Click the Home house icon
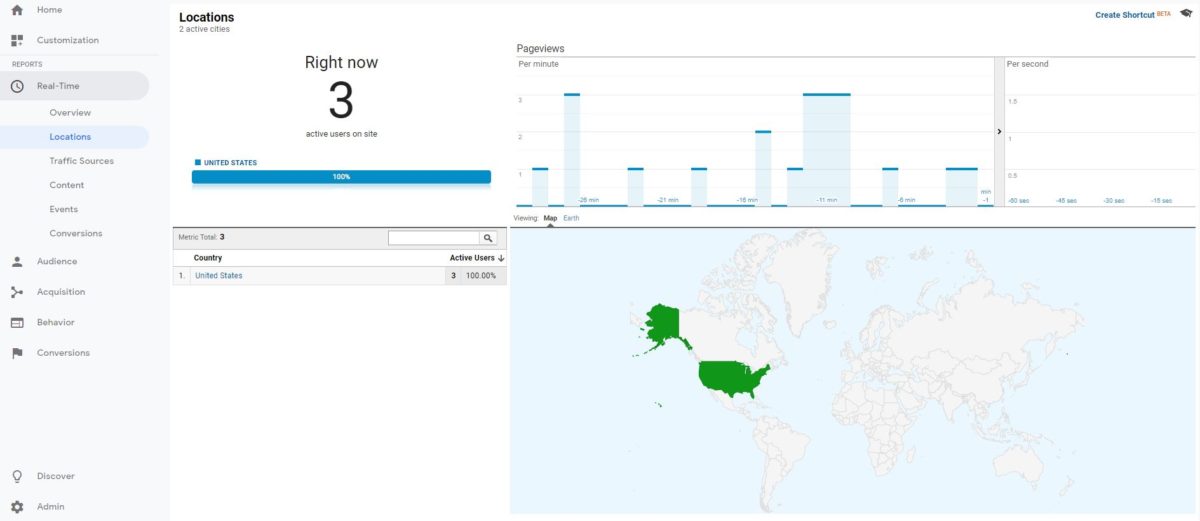This screenshot has width=1200, height=521. tap(17, 10)
